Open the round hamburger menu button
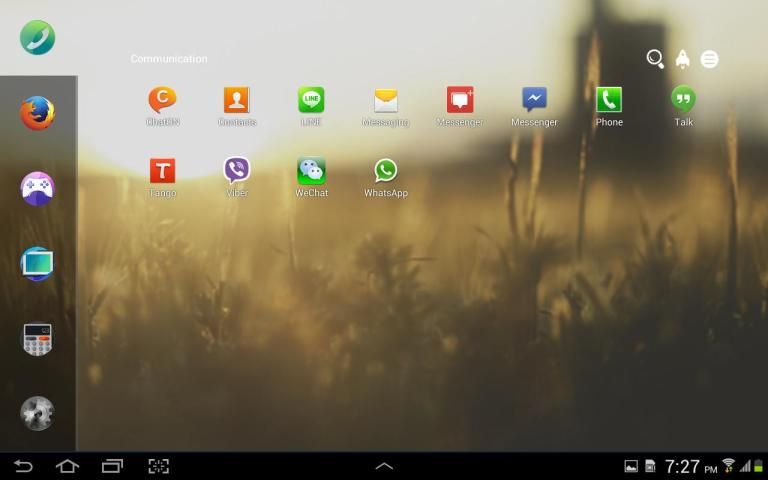This screenshot has width=768, height=480. coord(709,59)
